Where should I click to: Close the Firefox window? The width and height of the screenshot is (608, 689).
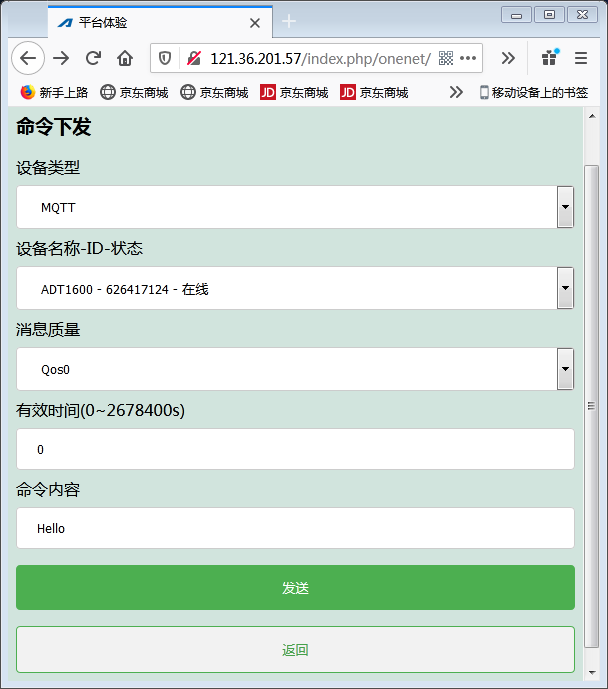coord(583,15)
